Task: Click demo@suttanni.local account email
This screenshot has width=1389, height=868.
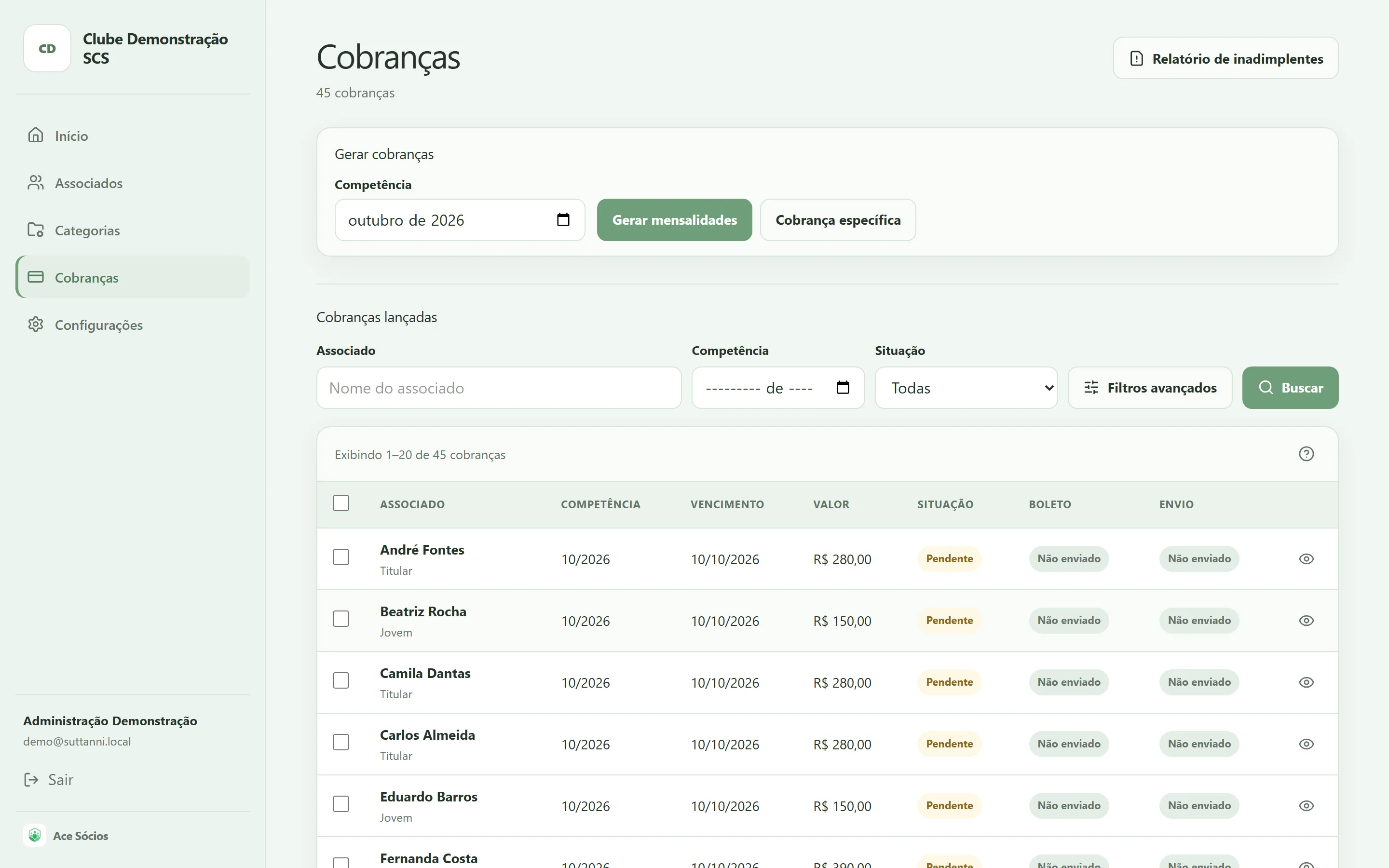Action: pyautogui.click(x=77, y=741)
